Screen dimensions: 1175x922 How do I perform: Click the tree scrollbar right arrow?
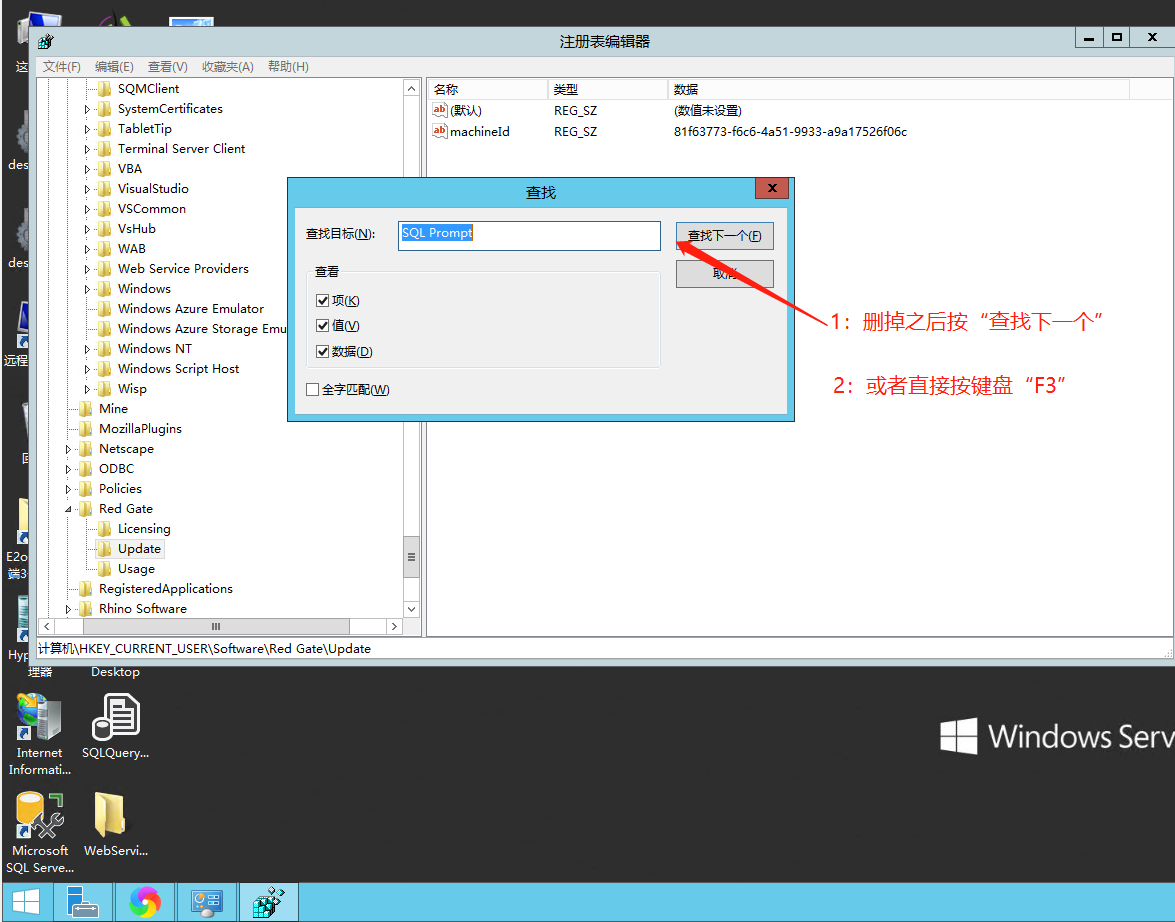(x=394, y=626)
